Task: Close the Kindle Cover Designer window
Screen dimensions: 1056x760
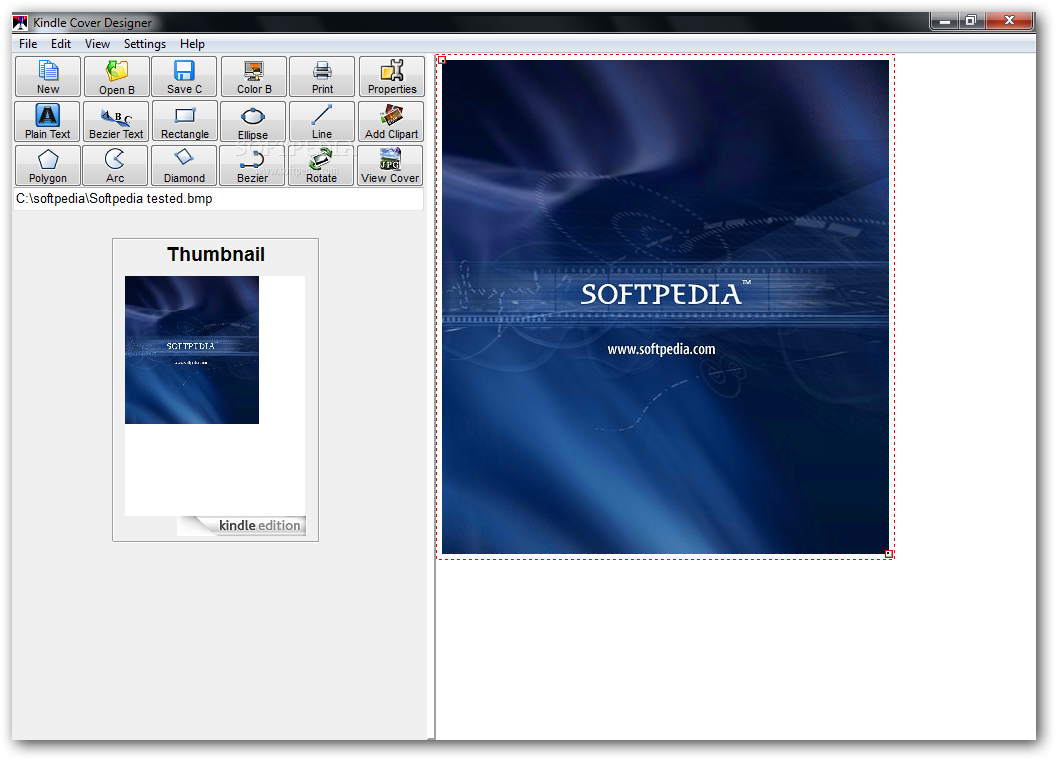Action: [x=1009, y=21]
